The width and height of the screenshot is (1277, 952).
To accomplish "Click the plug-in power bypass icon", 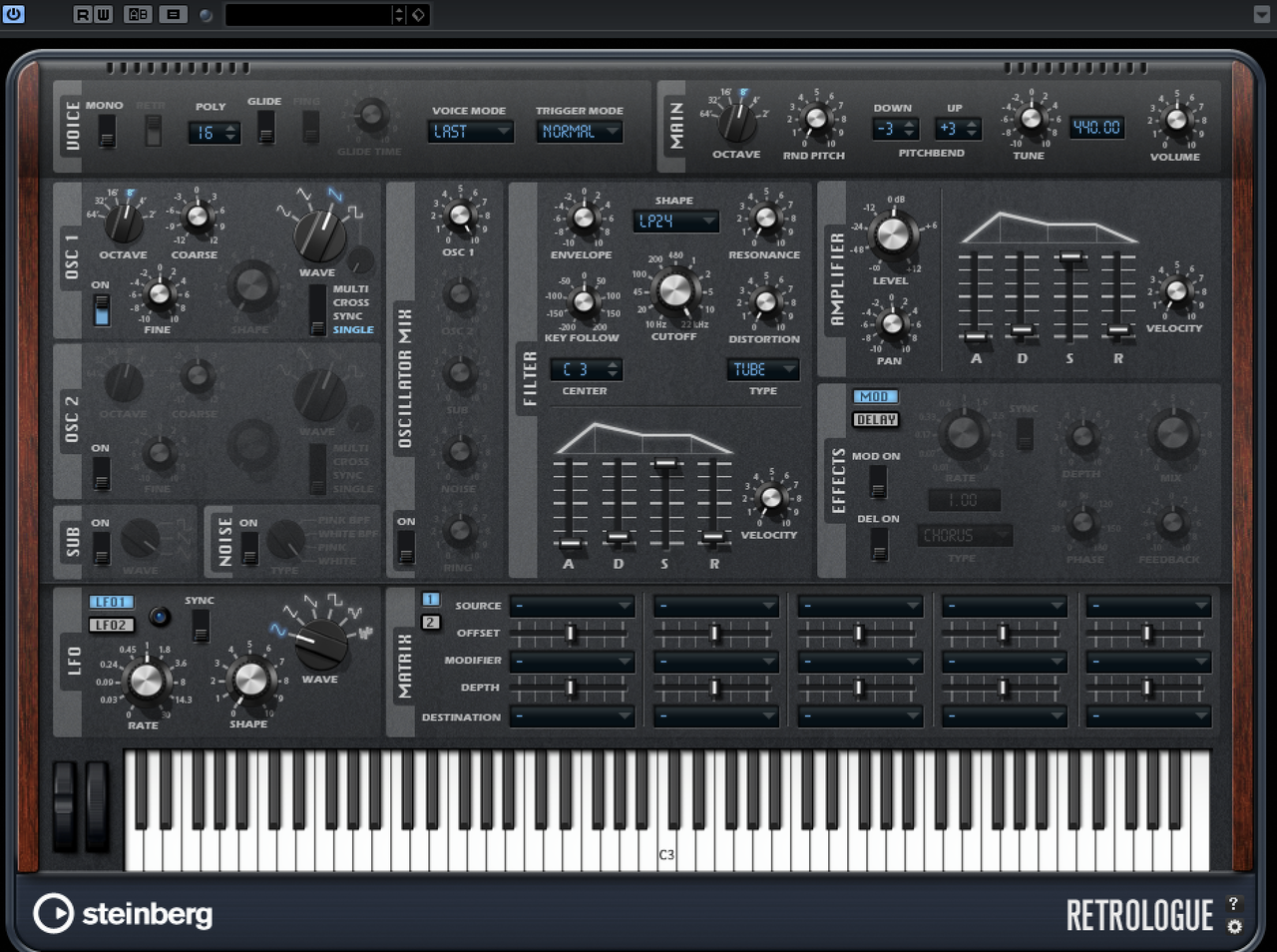I will coord(14,14).
